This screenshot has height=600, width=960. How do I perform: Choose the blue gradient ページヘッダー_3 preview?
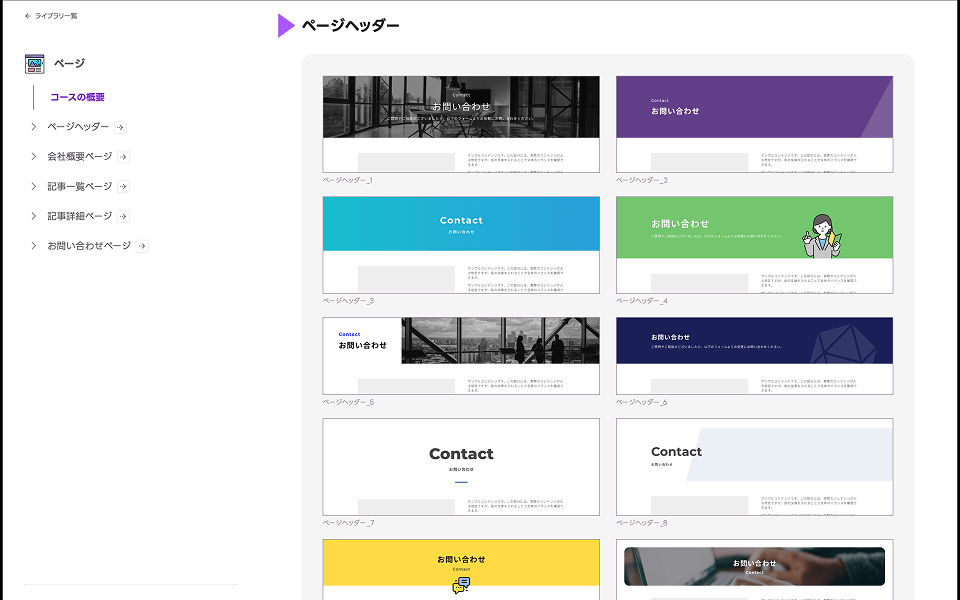click(461, 244)
